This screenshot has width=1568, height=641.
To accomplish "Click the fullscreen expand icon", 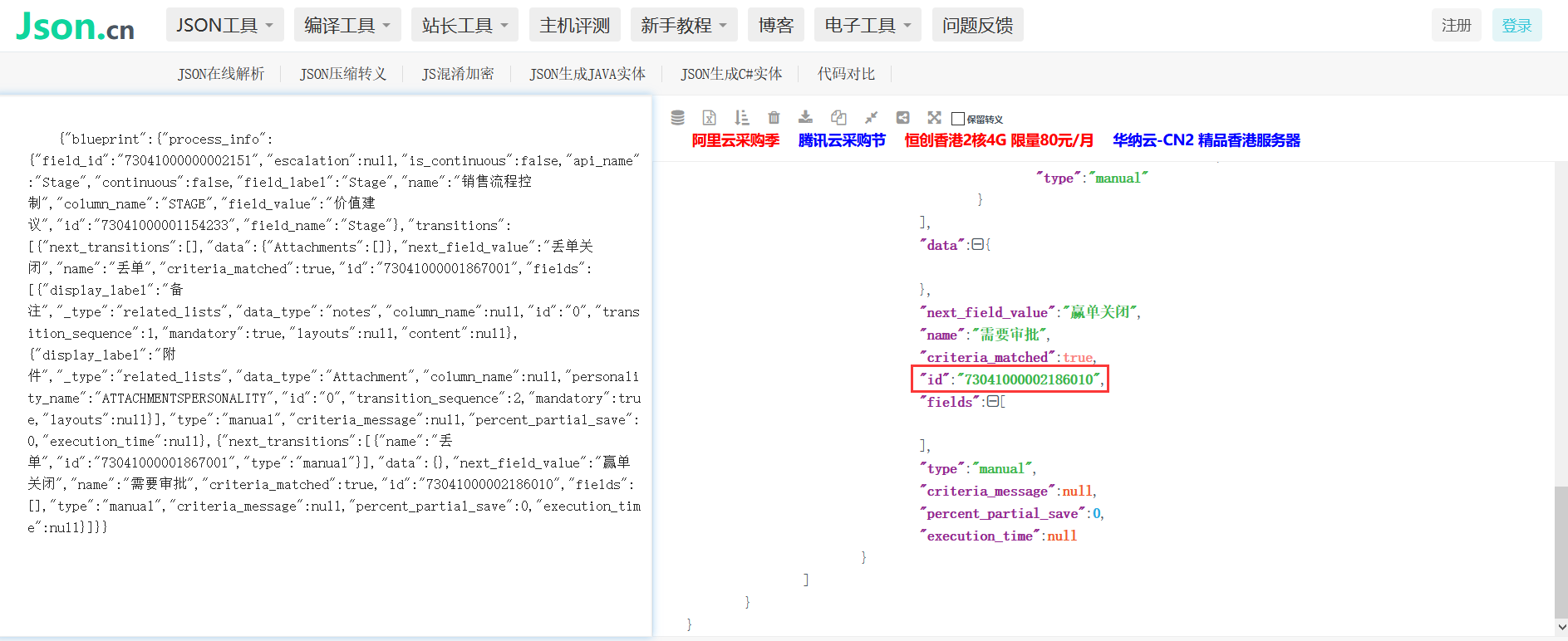I will [934, 118].
